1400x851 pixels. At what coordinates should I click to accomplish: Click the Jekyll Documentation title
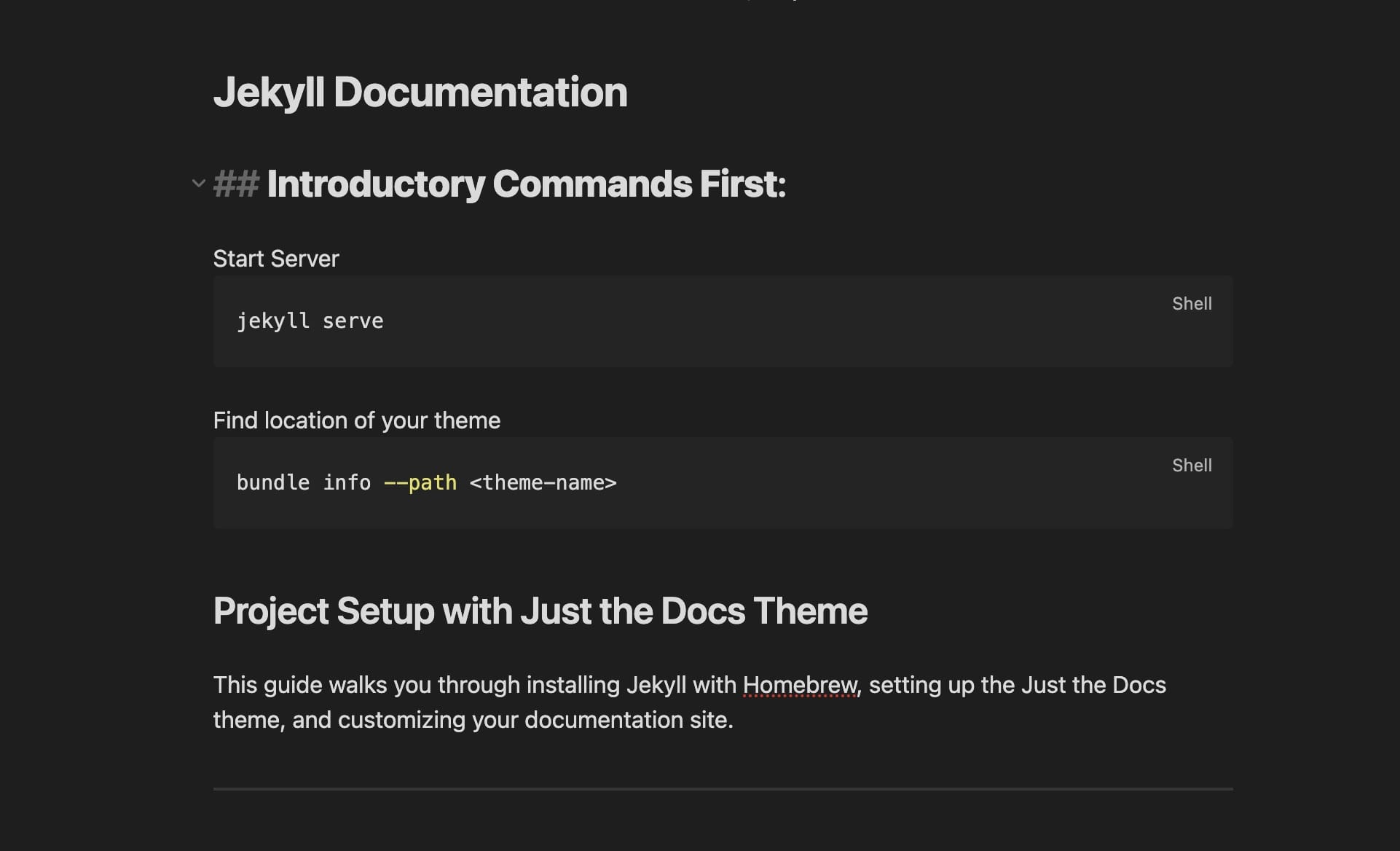(x=420, y=93)
